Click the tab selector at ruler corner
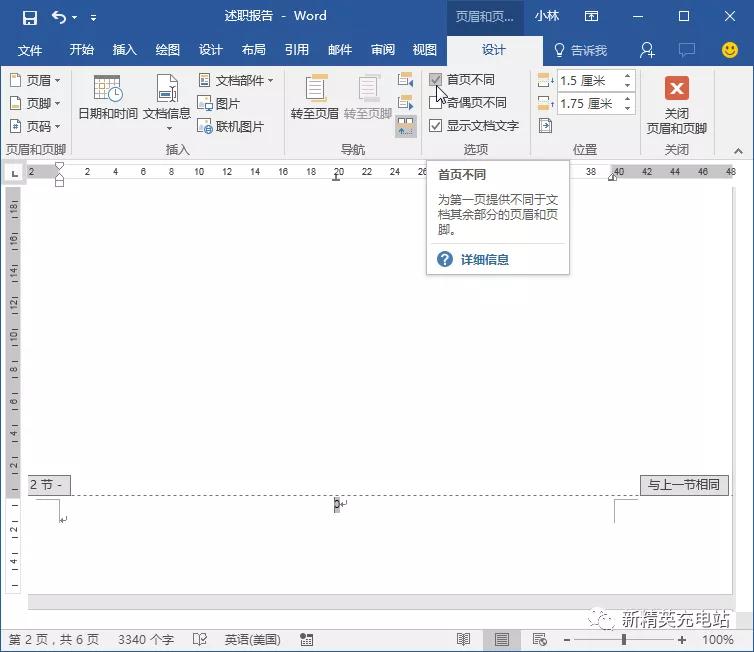Viewport: 754px width, 652px height. tap(14, 173)
